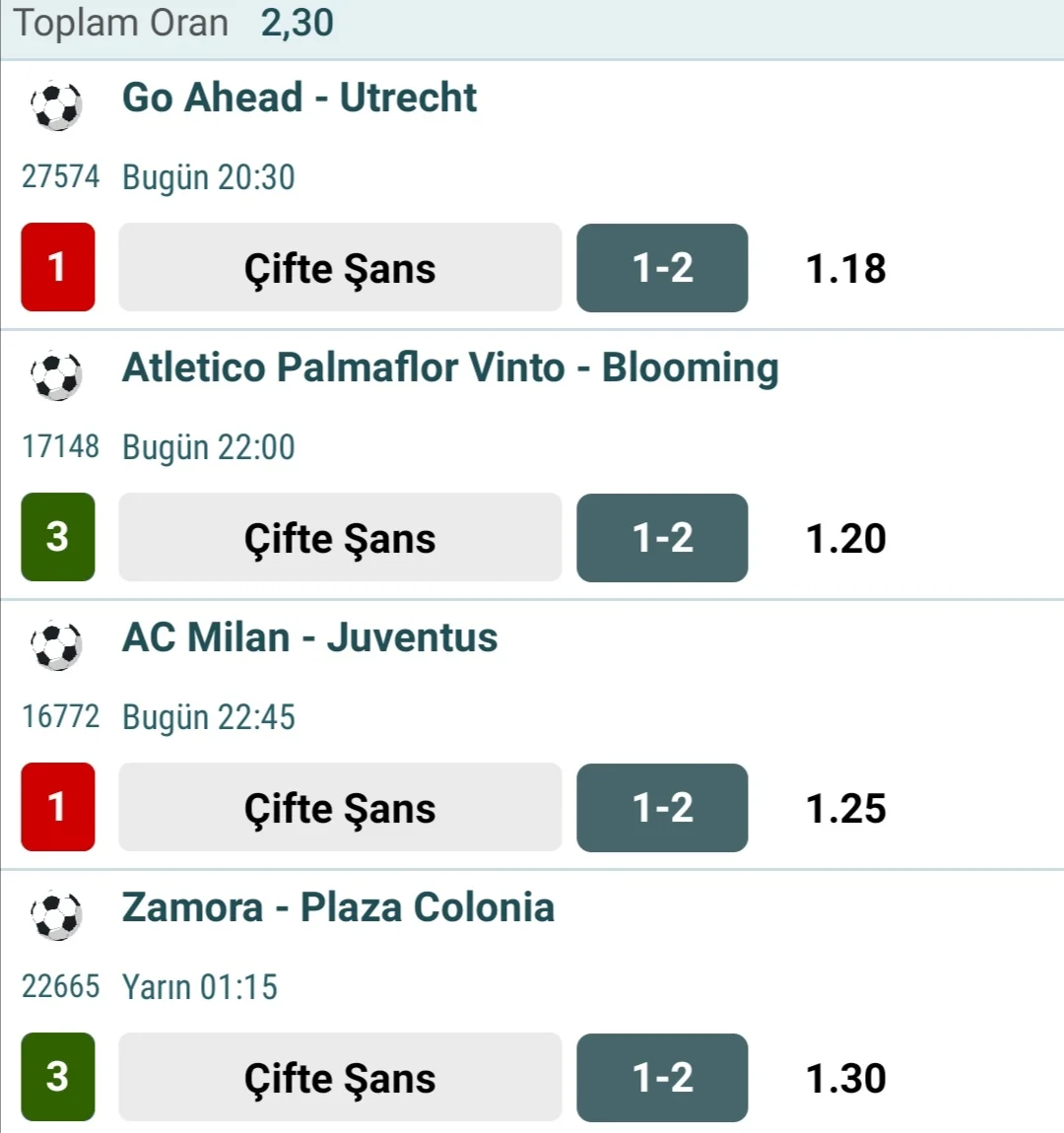This screenshot has height=1133, width=1064.
Task: Click soccer ball icon beside Go Ahead - Utrecht
Action: [x=56, y=105]
